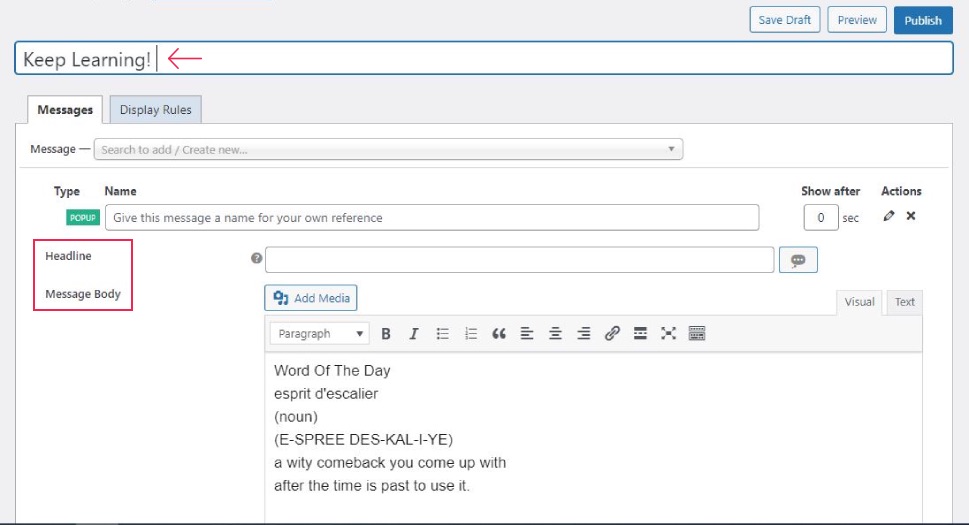This screenshot has height=525, width=969.
Task: Click the Show after seconds field
Action: tap(821, 217)
